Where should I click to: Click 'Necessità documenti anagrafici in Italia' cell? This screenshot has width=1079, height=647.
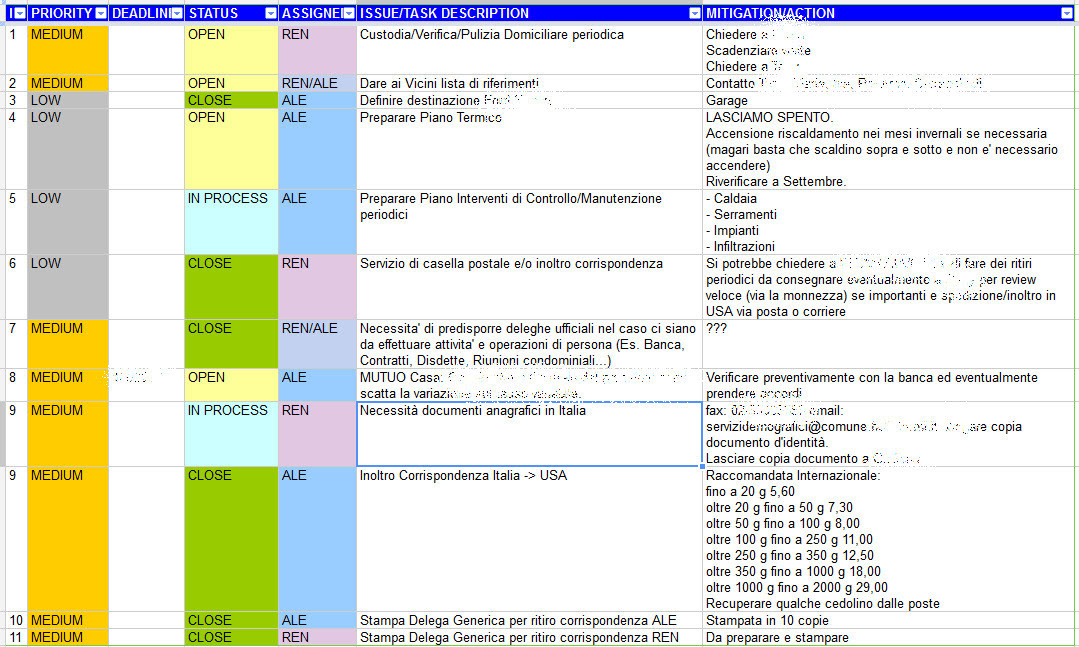coord(529,434)
